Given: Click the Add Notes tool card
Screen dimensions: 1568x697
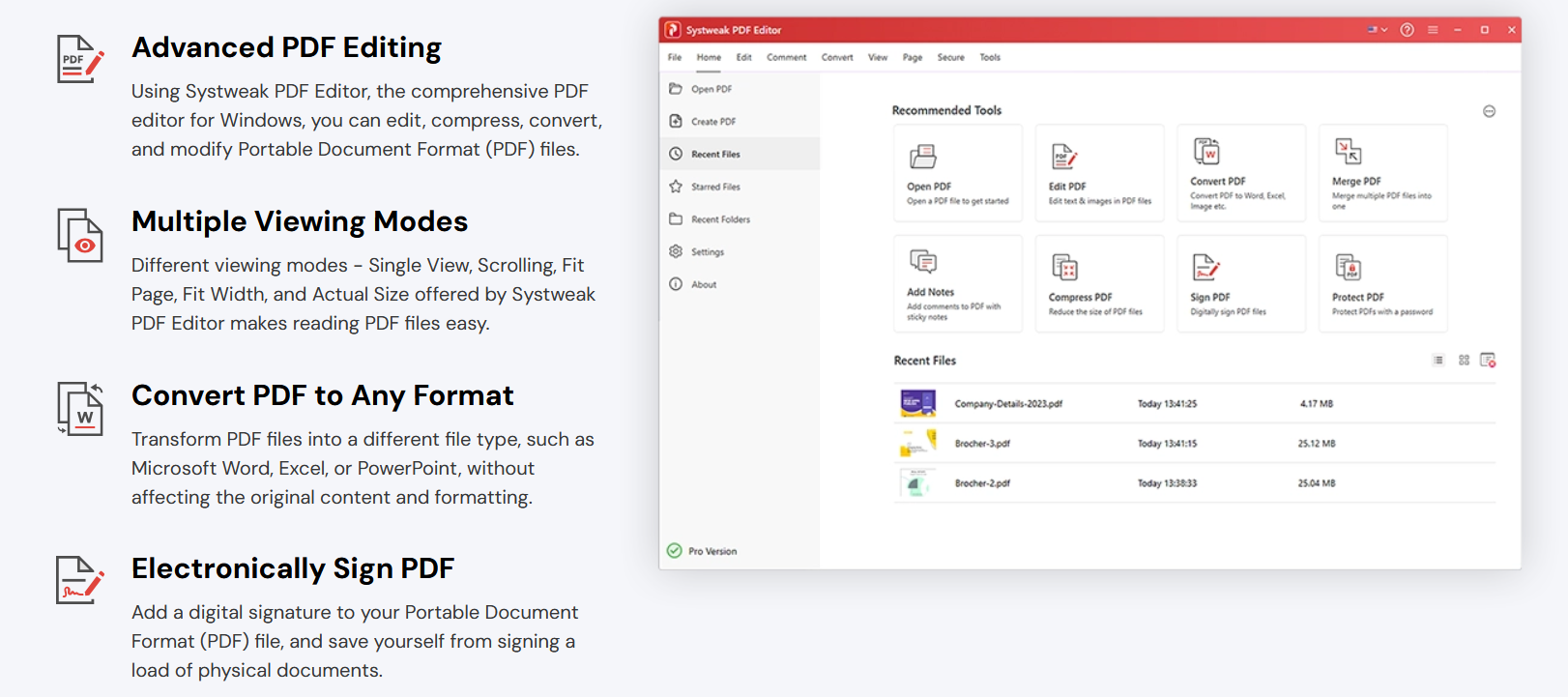Looking at the screenshot, I should (x=958, y=283).
